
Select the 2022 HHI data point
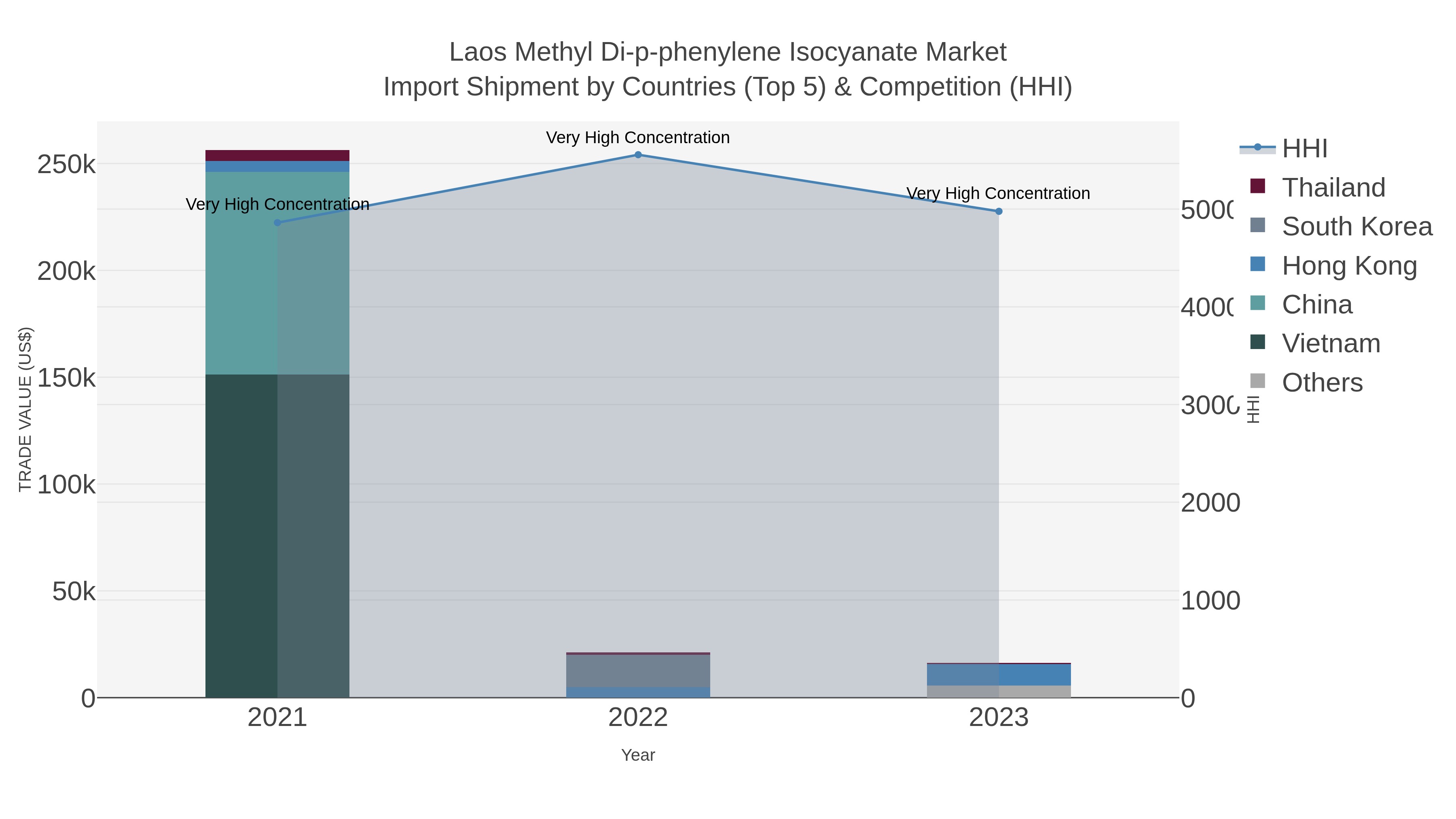[x=638, y=155]
